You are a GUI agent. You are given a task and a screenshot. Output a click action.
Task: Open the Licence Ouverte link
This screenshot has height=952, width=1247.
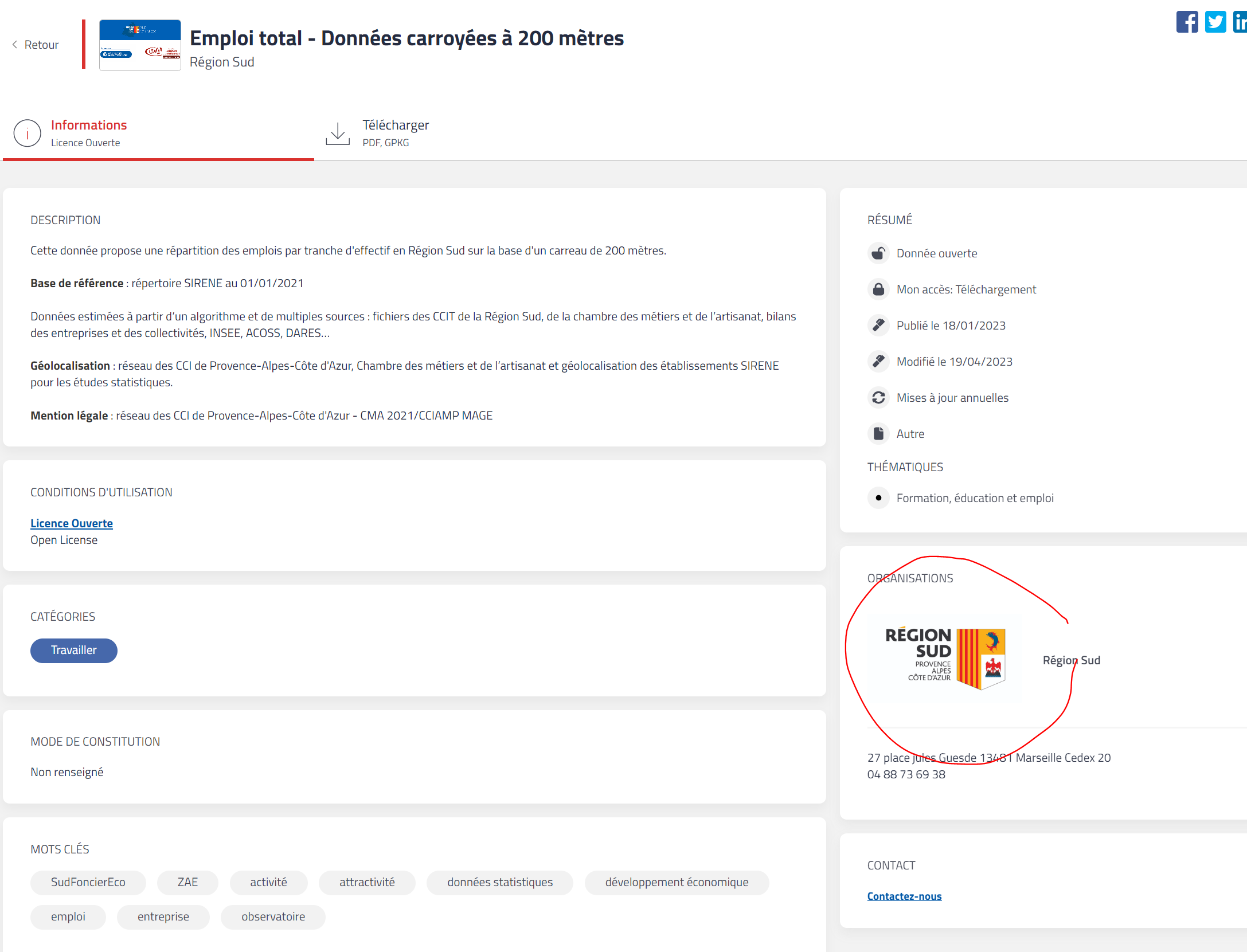(x=72, y=523)
